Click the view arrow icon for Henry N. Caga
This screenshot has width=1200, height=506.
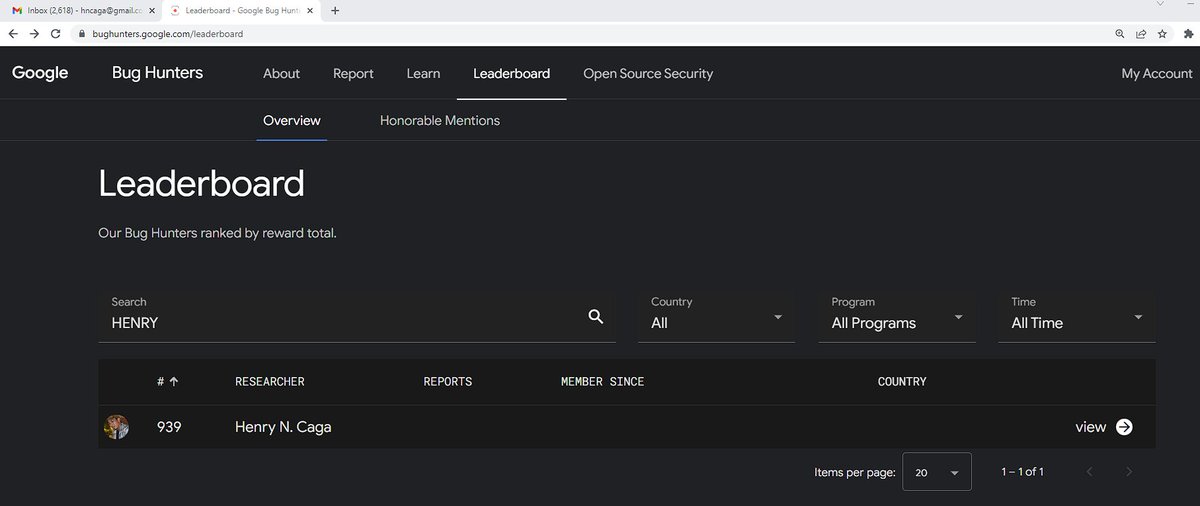1124,427
